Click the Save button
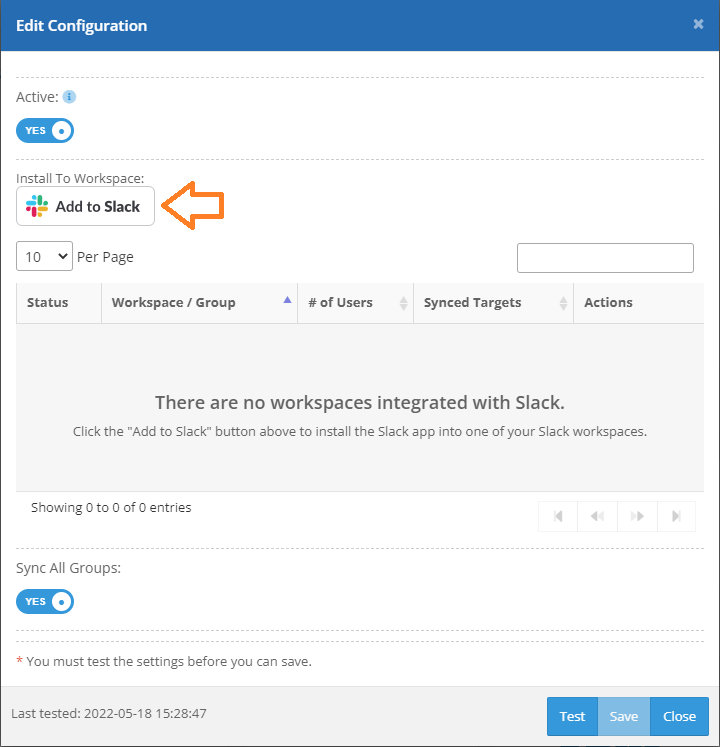This screenshot has height=747, width=720. [623, 716]
